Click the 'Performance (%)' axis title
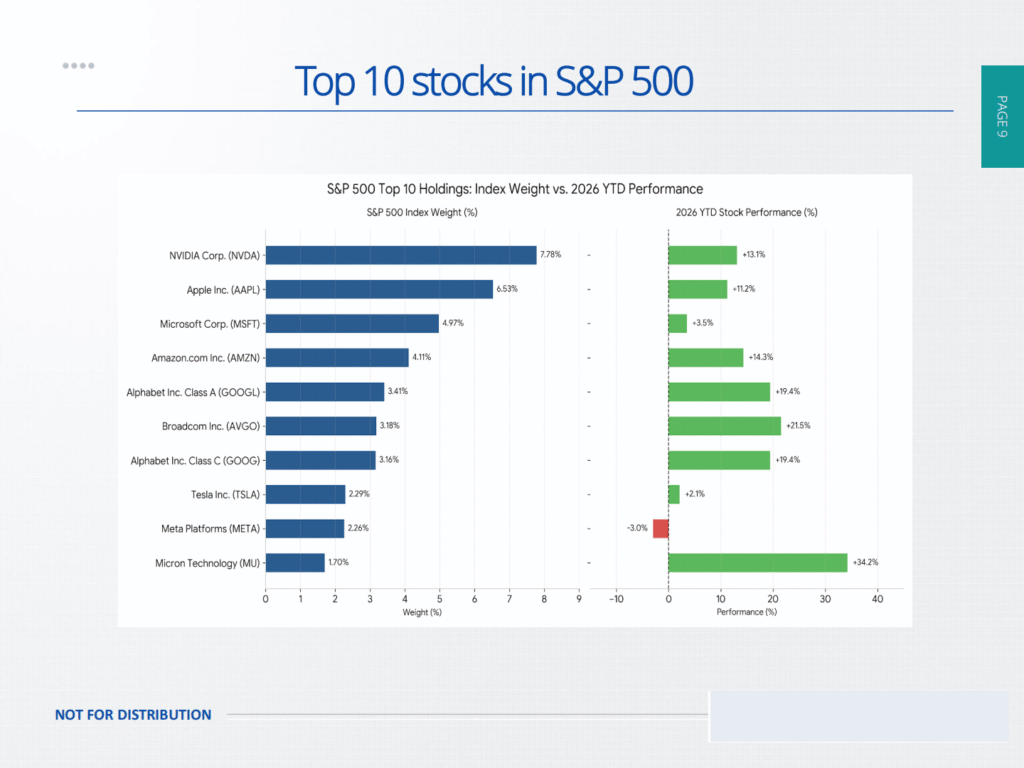This screenshot has width=1024, height=768. coord(746,612)
